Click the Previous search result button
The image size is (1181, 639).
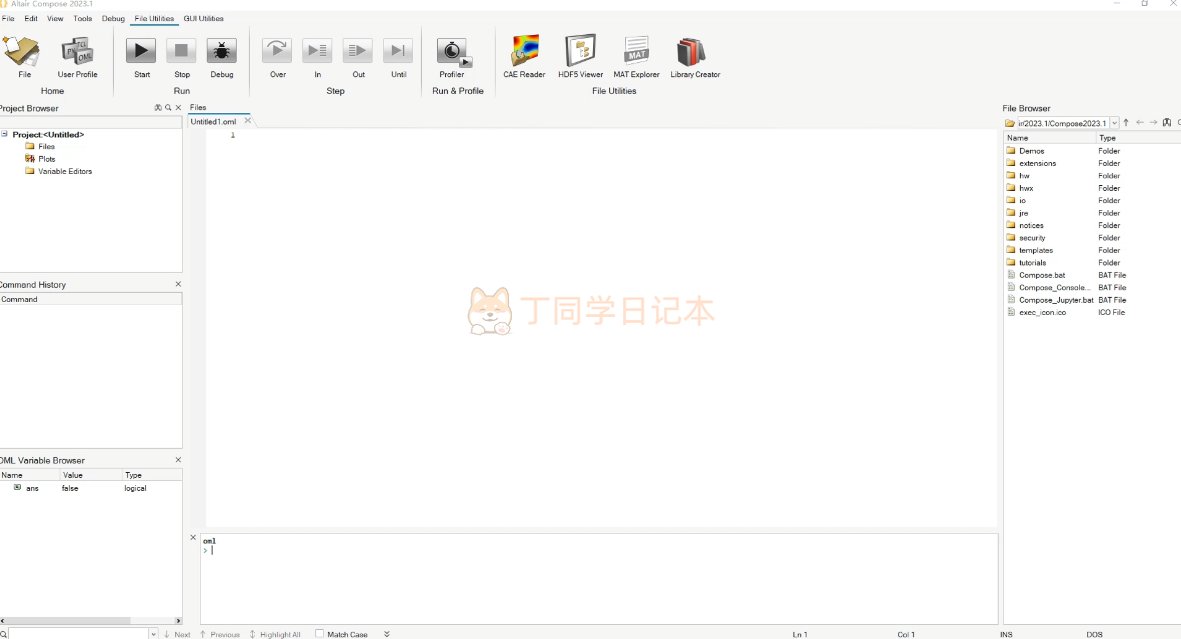219,634
